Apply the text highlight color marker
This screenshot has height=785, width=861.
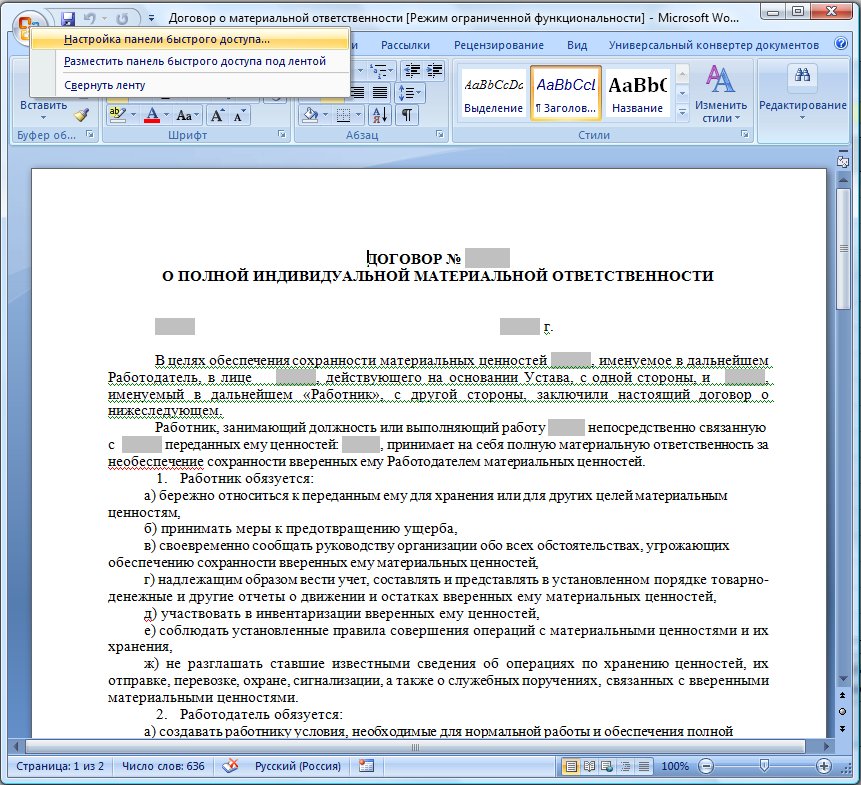click(117, 115)
